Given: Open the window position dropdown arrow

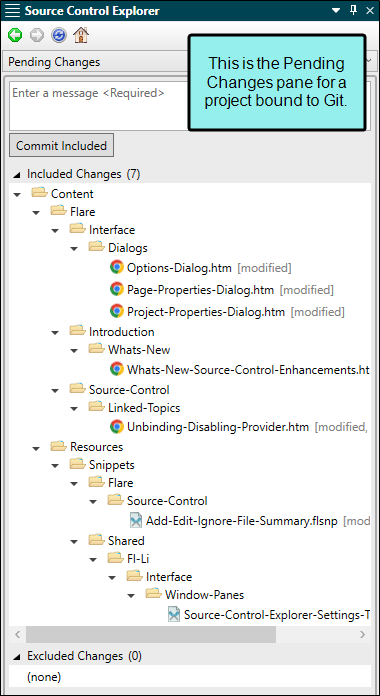Looking at the screenshot, I should pyautogui.click(x=336, y=10).
